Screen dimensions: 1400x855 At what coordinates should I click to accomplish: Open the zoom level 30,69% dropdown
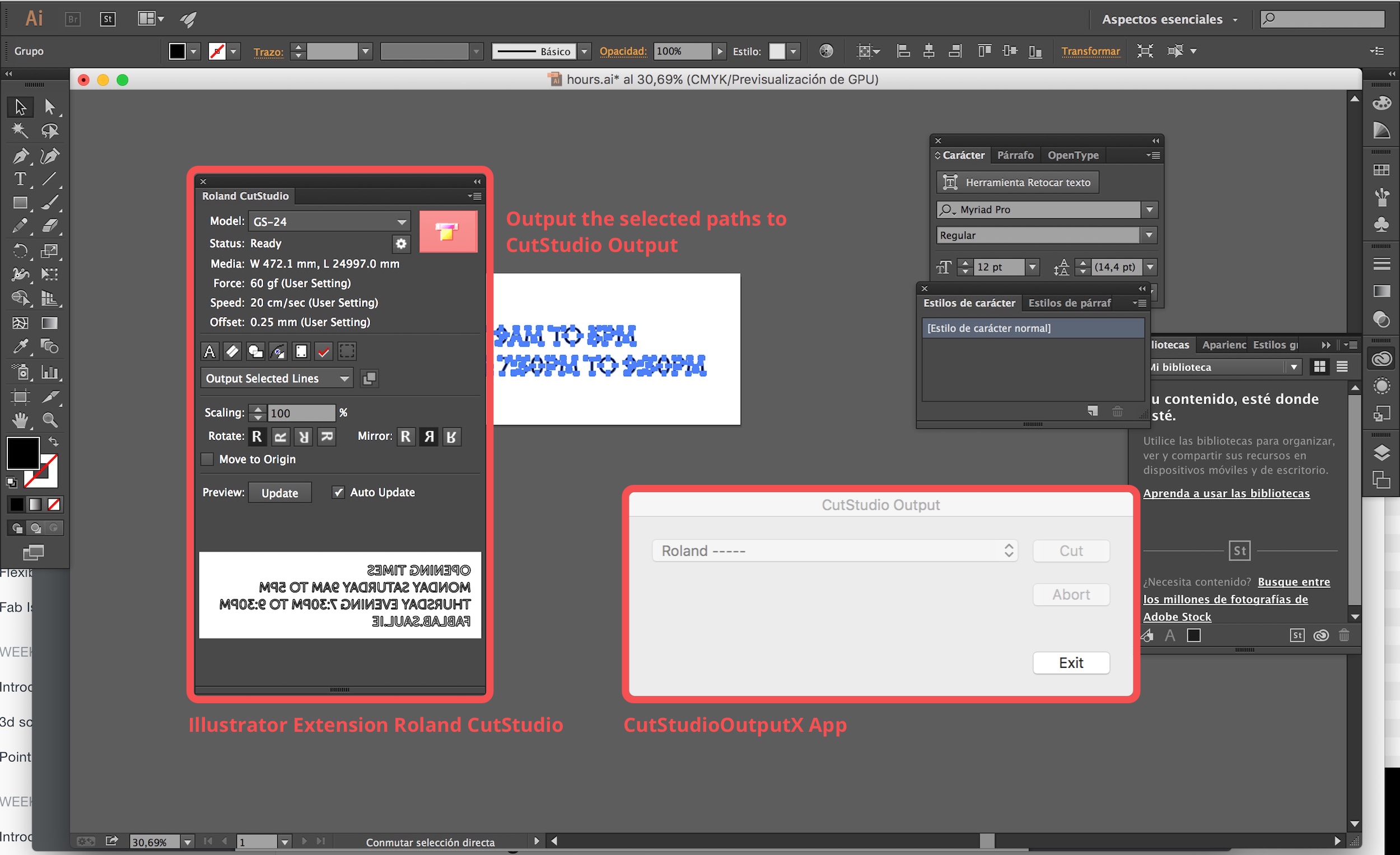pos(187,842)
